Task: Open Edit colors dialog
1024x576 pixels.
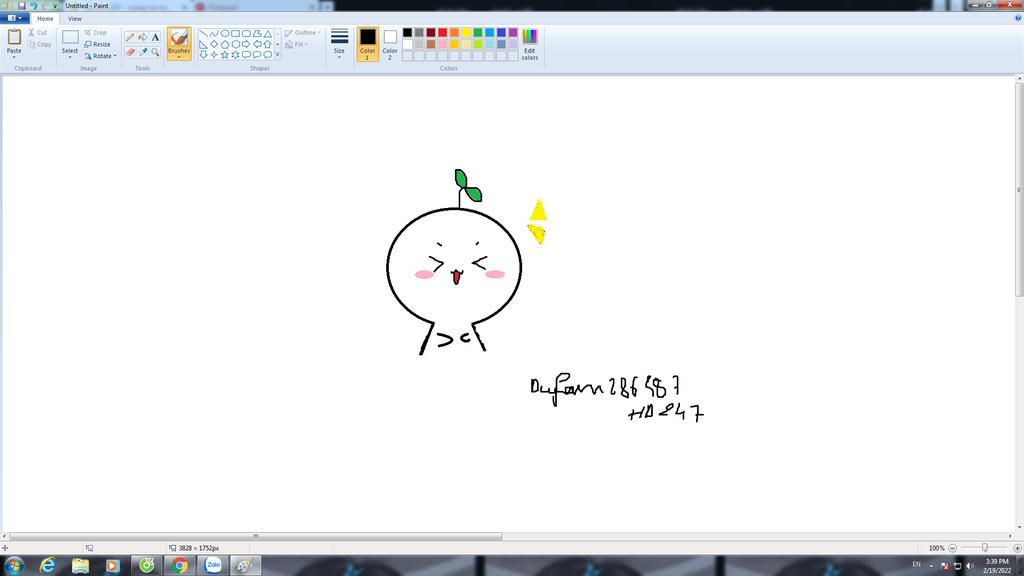Action: 530,44
